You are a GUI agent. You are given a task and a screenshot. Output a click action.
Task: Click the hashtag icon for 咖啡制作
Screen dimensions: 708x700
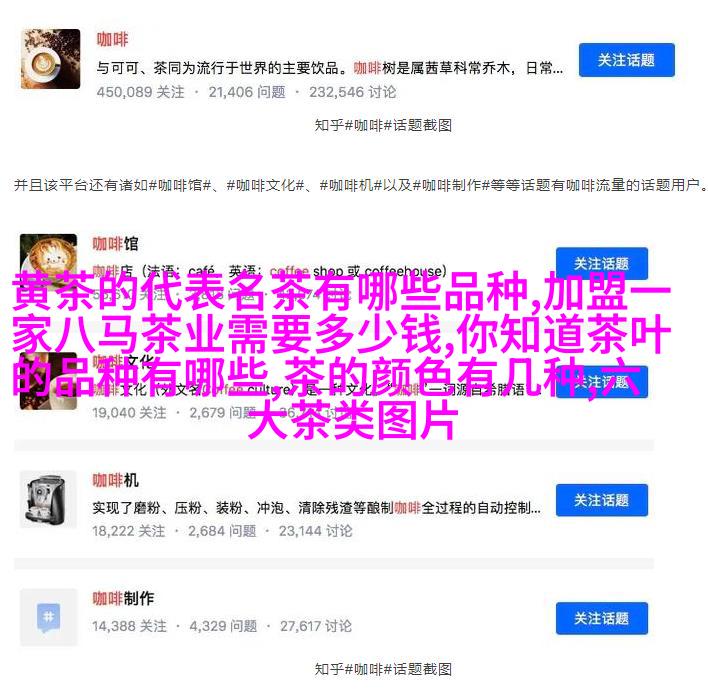tap(48, 617)
